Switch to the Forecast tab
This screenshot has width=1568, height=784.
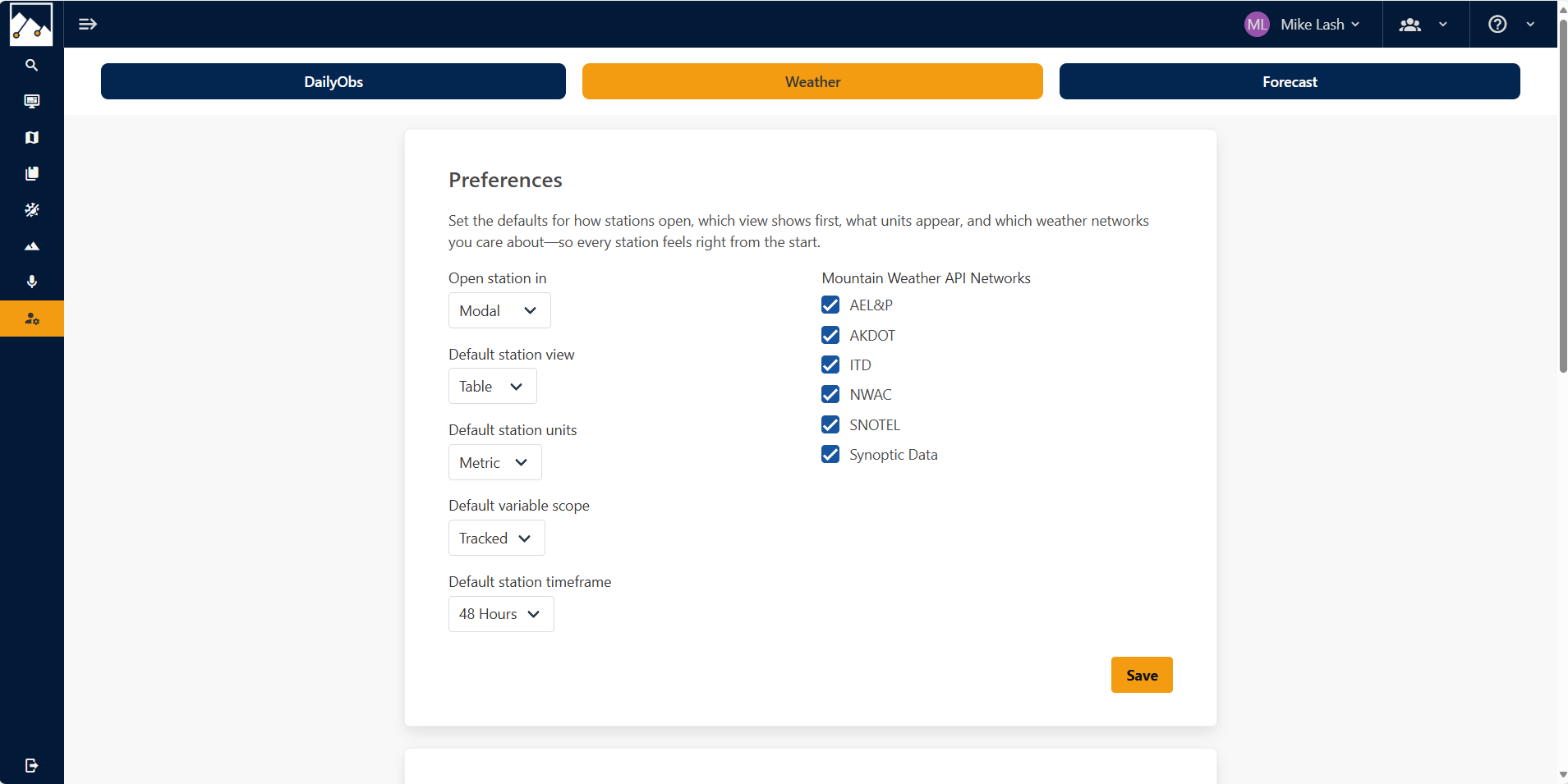pyautogui.click(x=1290, y=81)
